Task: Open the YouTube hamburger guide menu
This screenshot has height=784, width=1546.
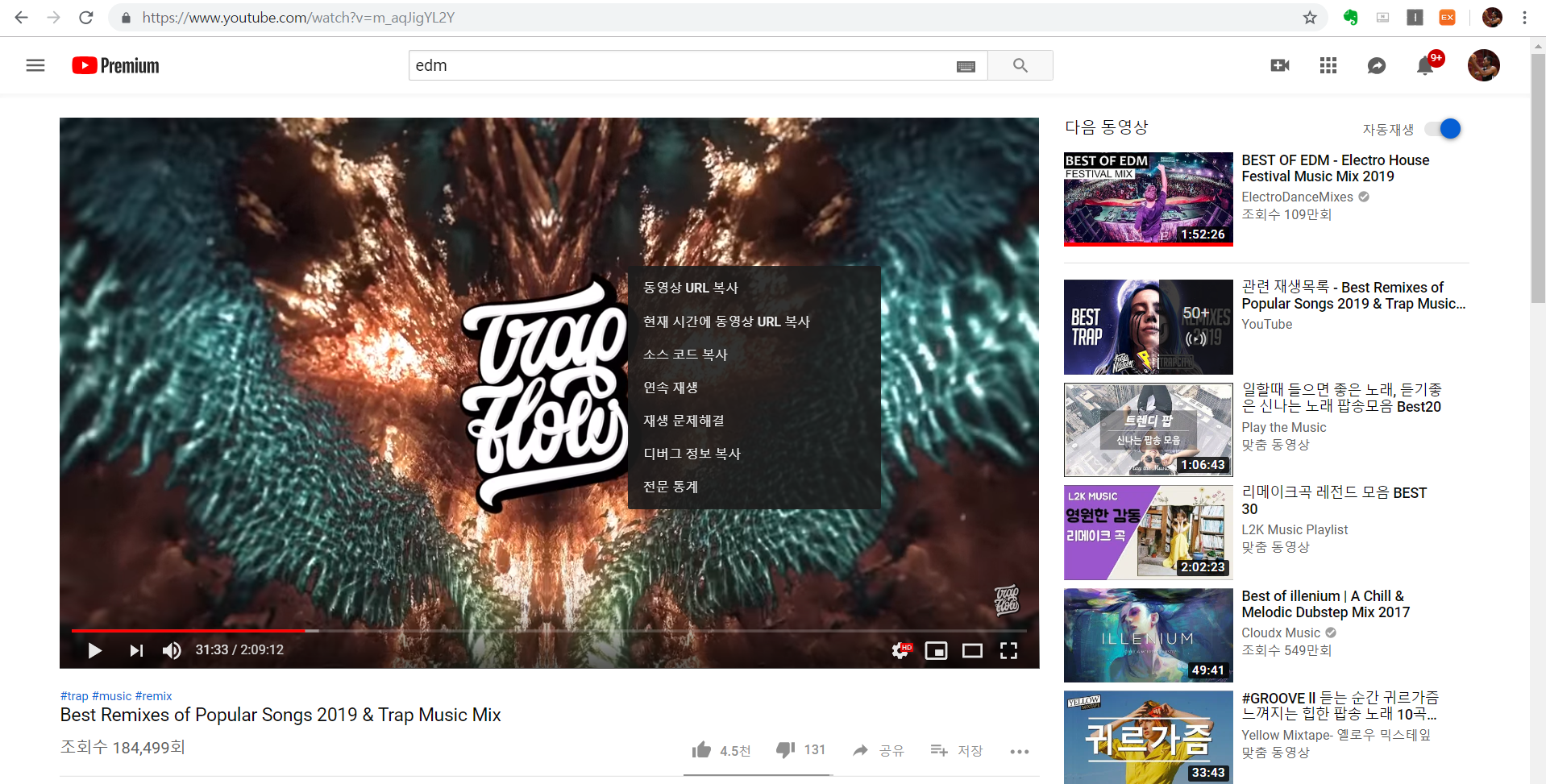Action: 35,65
